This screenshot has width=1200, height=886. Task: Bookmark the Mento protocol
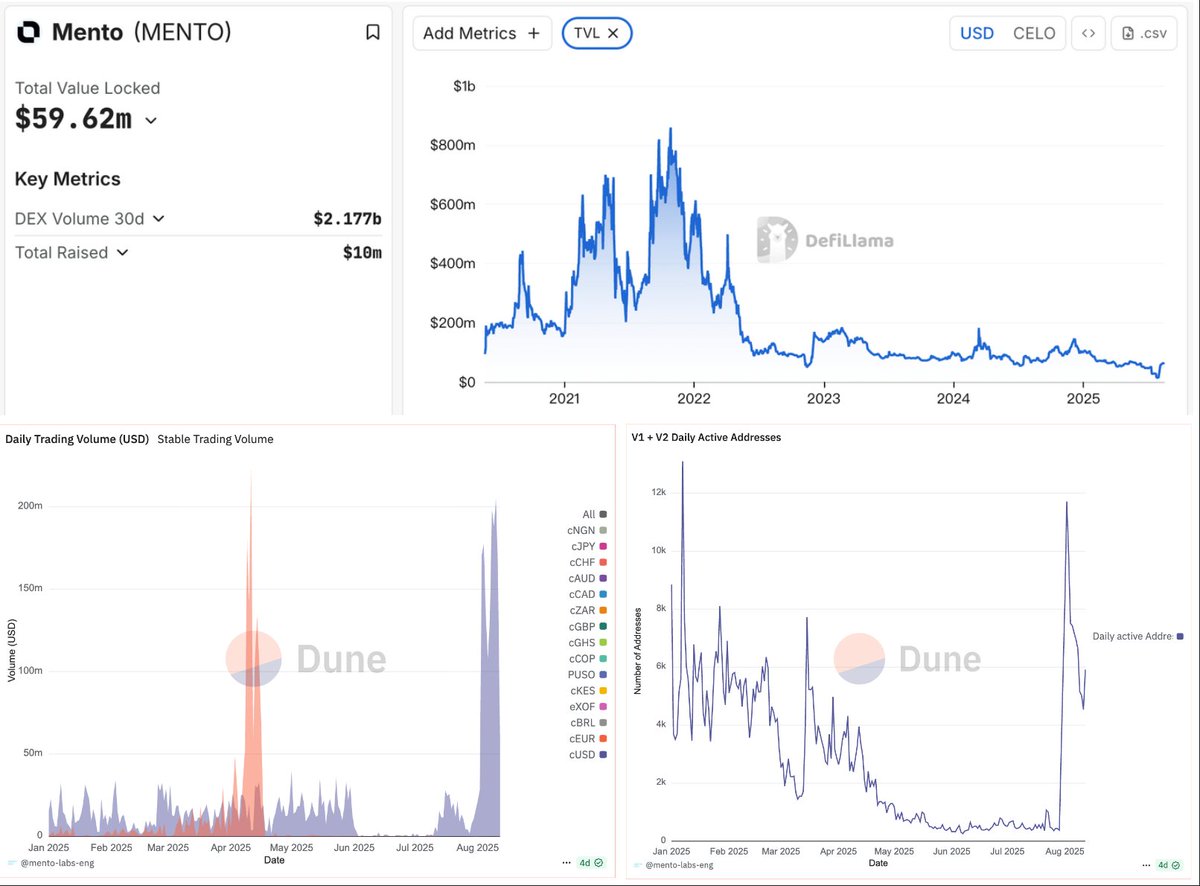click(373, 32)
